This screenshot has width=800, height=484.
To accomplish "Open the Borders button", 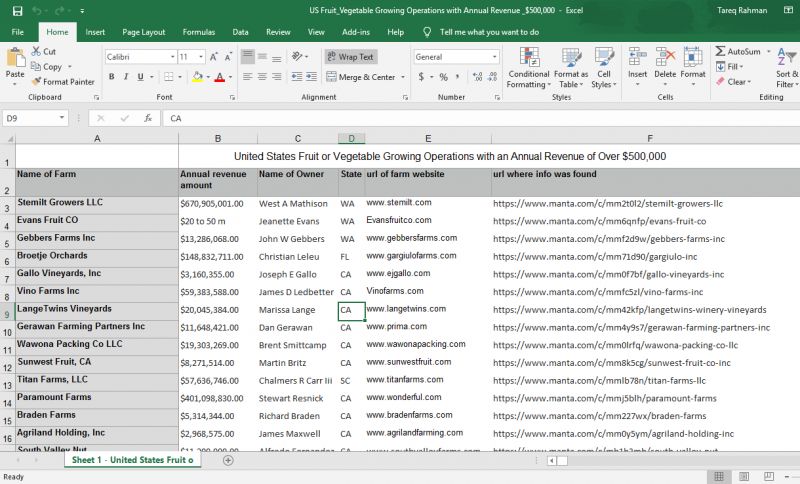I will point(169,77).
